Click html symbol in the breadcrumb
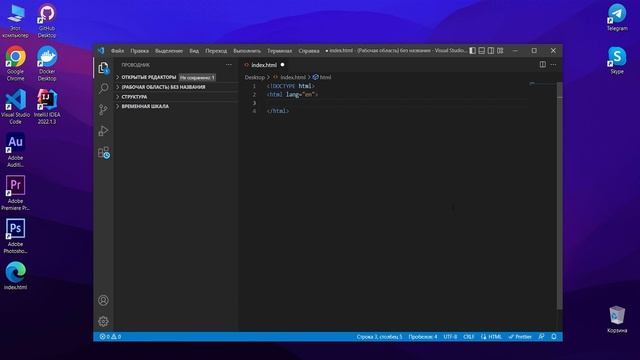This screenshot has height=360, width=640. coord(325,77)
